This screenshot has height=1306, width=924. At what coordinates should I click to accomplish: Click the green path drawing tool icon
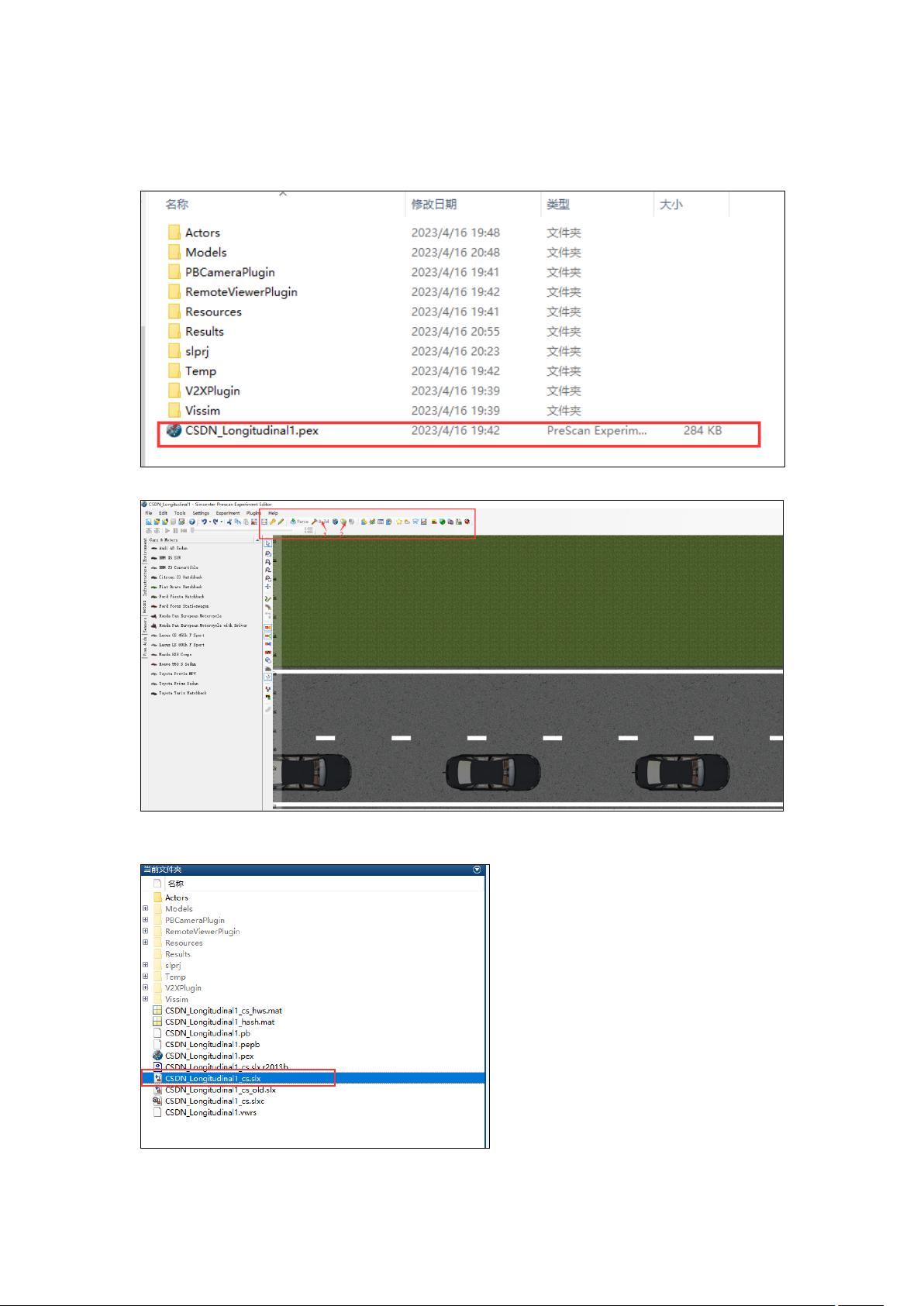[x=268, y=598]
